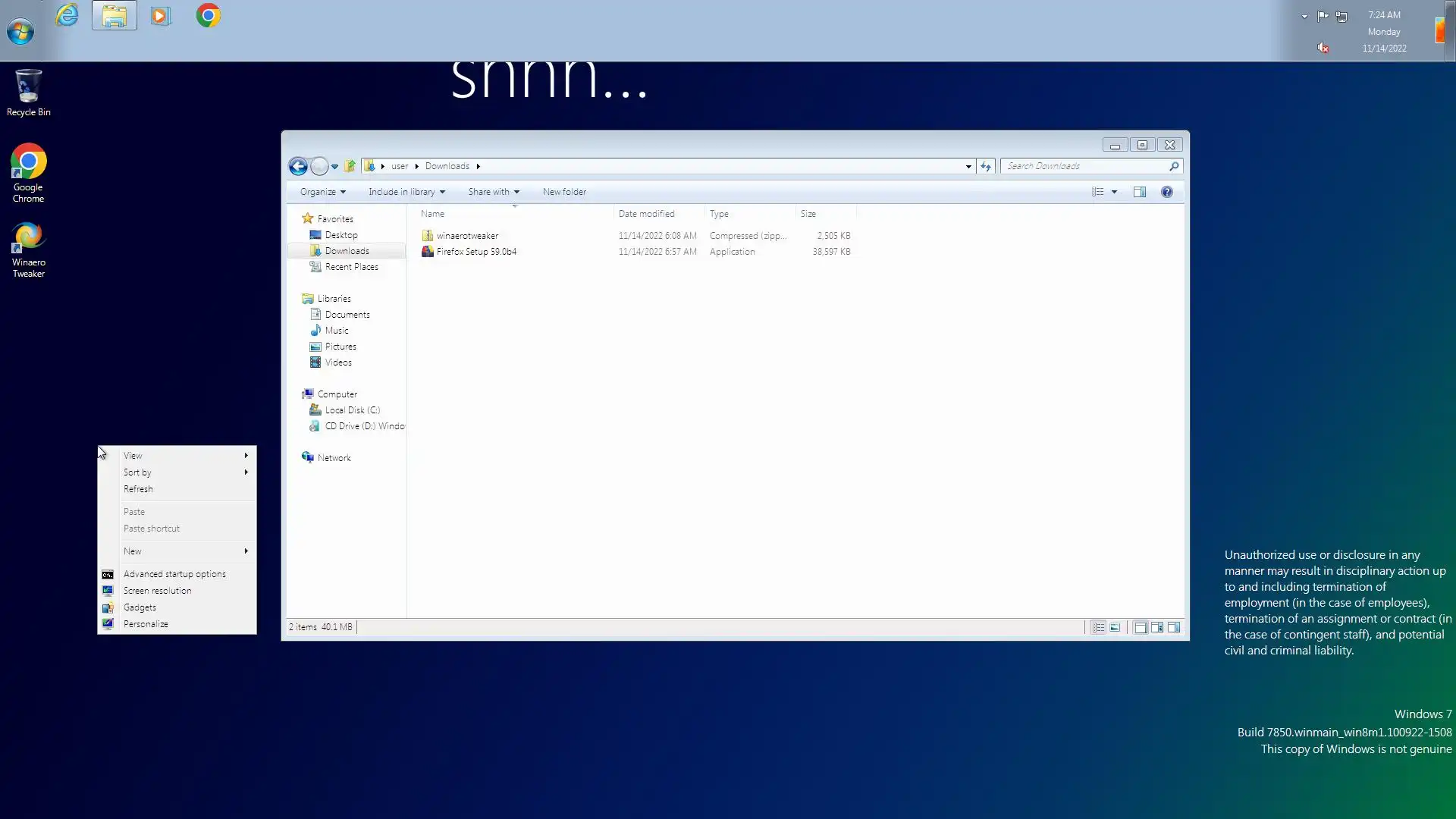Screen dimensions: 1456x819
Task: Click the New folder button
Action: (x=564, y=192)
